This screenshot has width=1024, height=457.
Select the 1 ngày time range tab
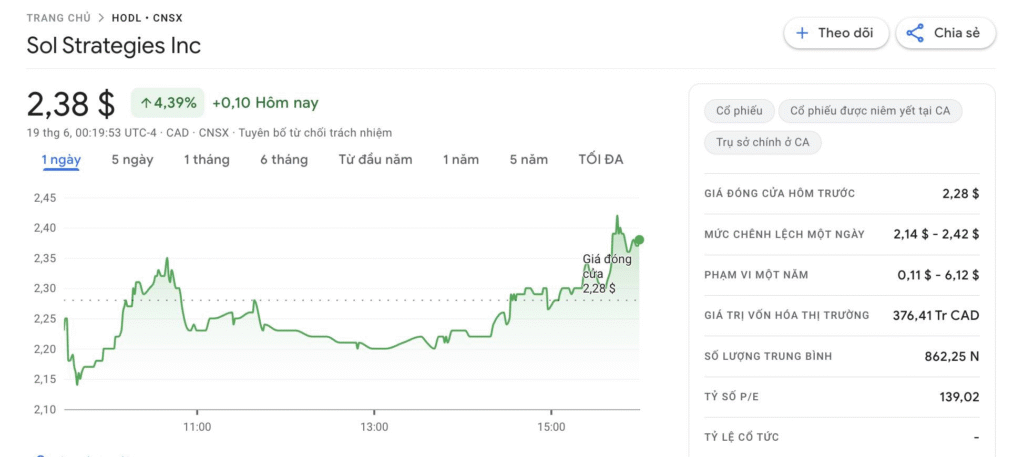click(x=61, y=160)
